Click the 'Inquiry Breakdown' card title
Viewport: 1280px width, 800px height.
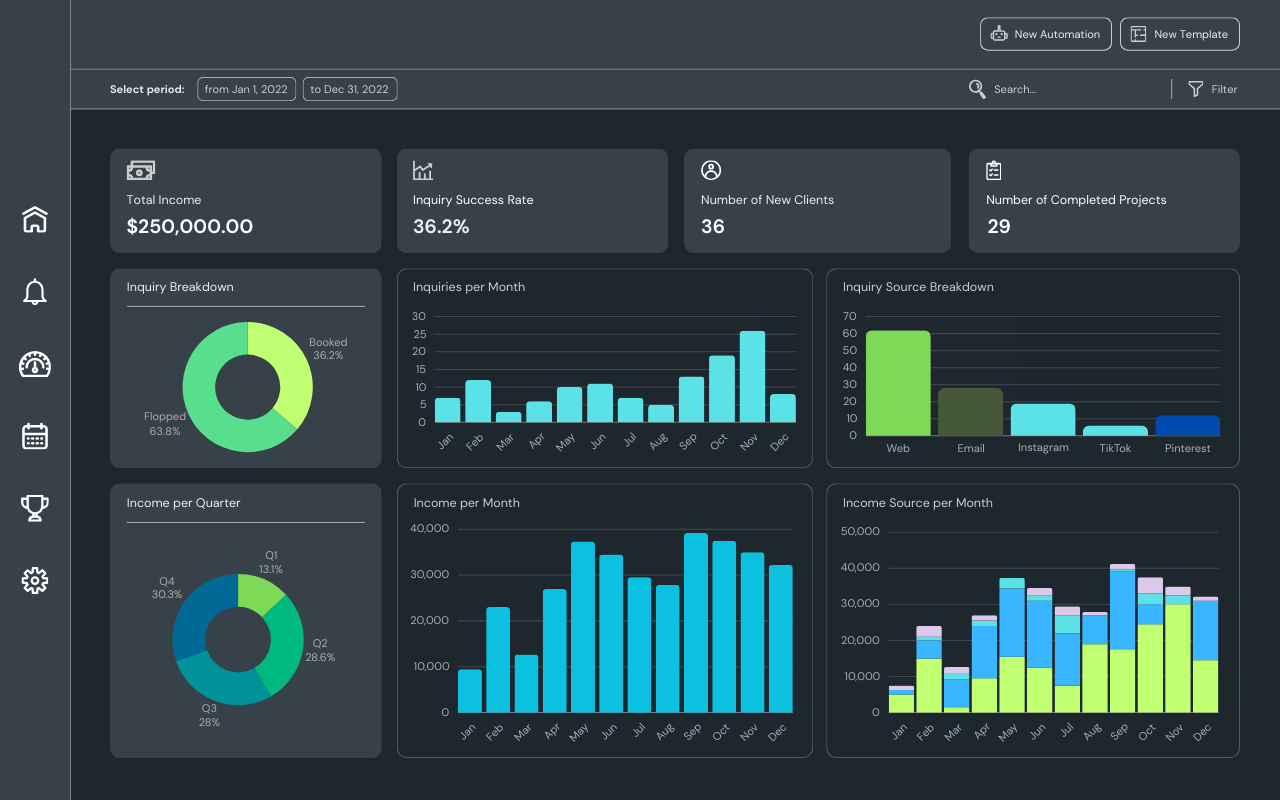pyautogui.click(x=180, y=287)
